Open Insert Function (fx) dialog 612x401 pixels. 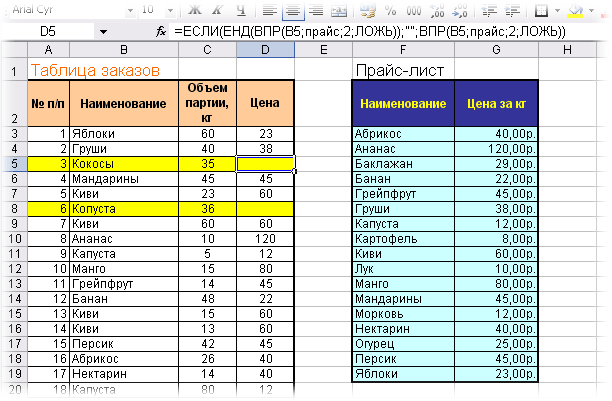click(x=160, y=31)
